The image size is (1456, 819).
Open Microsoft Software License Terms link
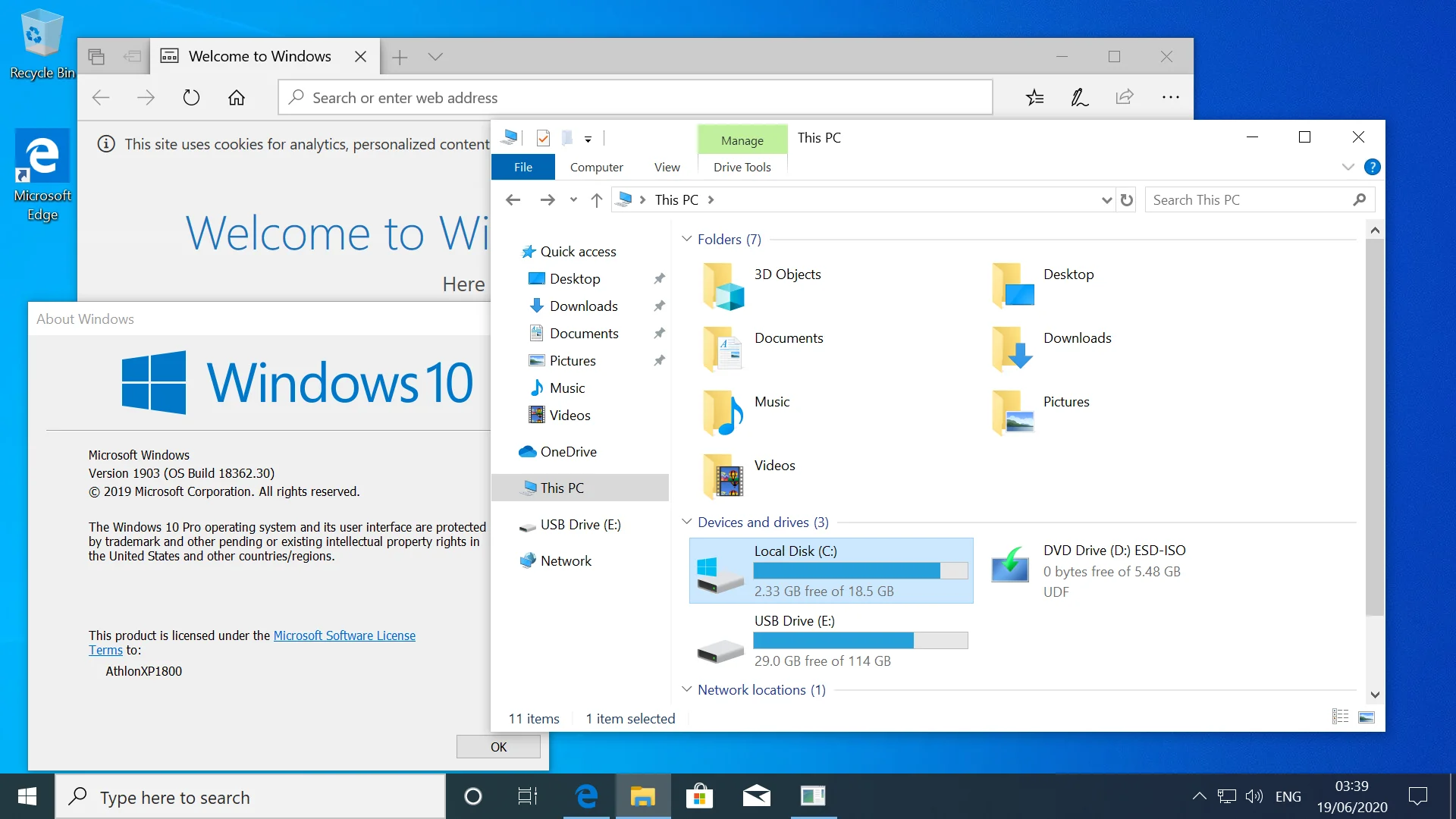click(x=253, y=642)
